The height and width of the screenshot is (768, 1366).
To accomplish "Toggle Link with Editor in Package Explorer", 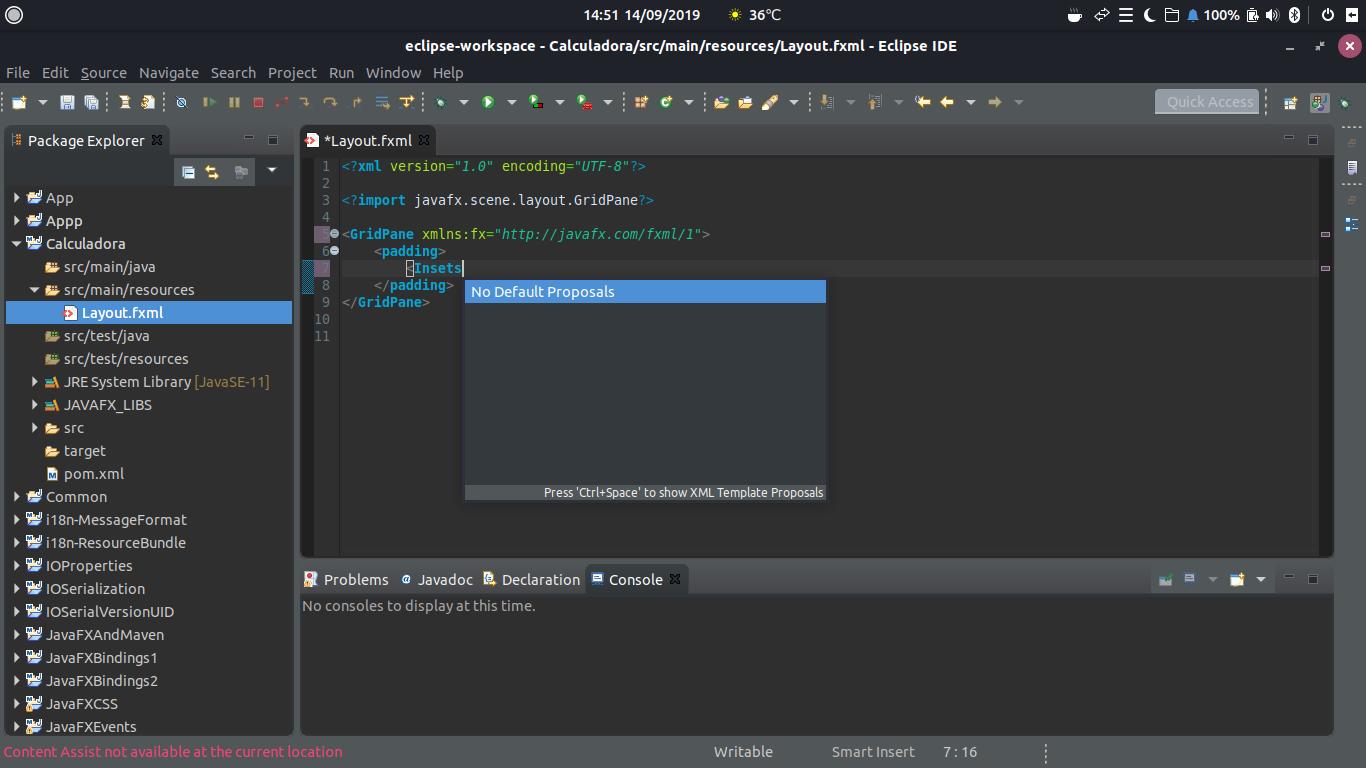I will [212, 172].
